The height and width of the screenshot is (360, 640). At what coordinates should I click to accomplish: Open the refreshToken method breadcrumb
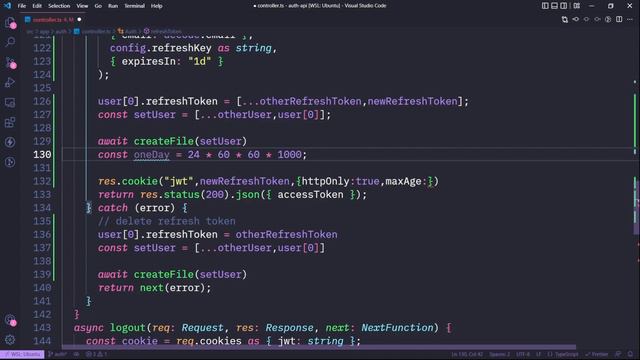(162, 31)
